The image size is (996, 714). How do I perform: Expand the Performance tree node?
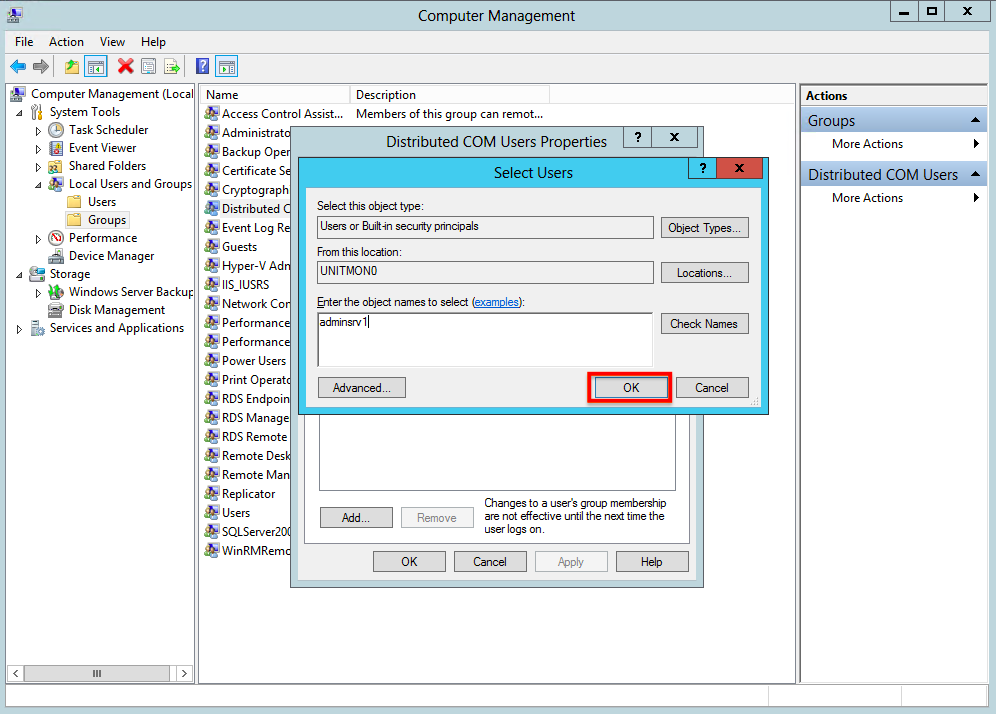coord(38,239)
